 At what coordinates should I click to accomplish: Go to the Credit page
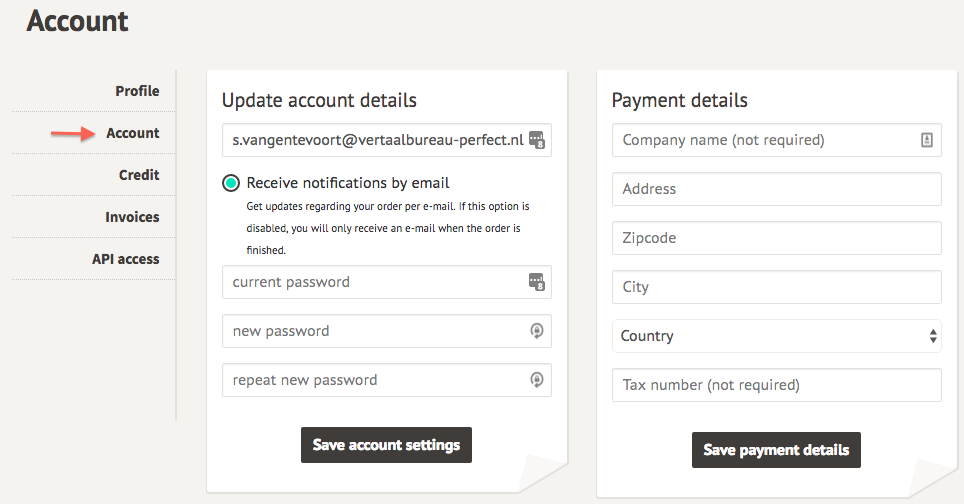pyautogui.click(x=139, y=175)
